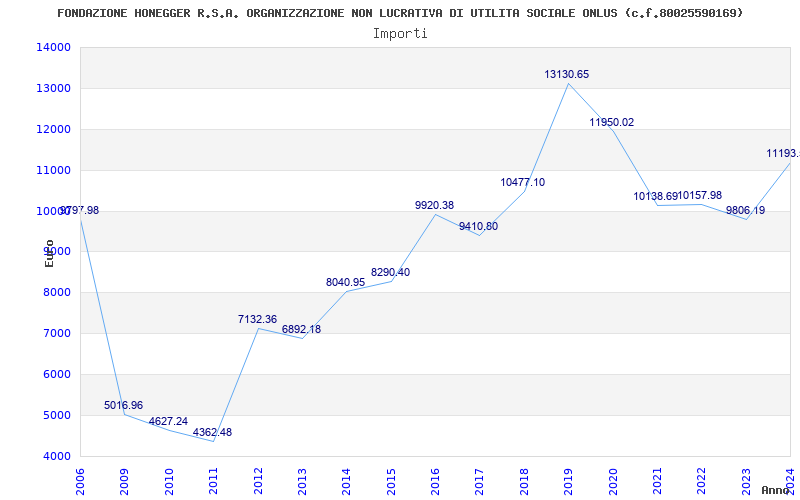This screenshot has width=800, height=500.
Task: Click the 2010 x-axis year label
Action: (x=168, y=481)
